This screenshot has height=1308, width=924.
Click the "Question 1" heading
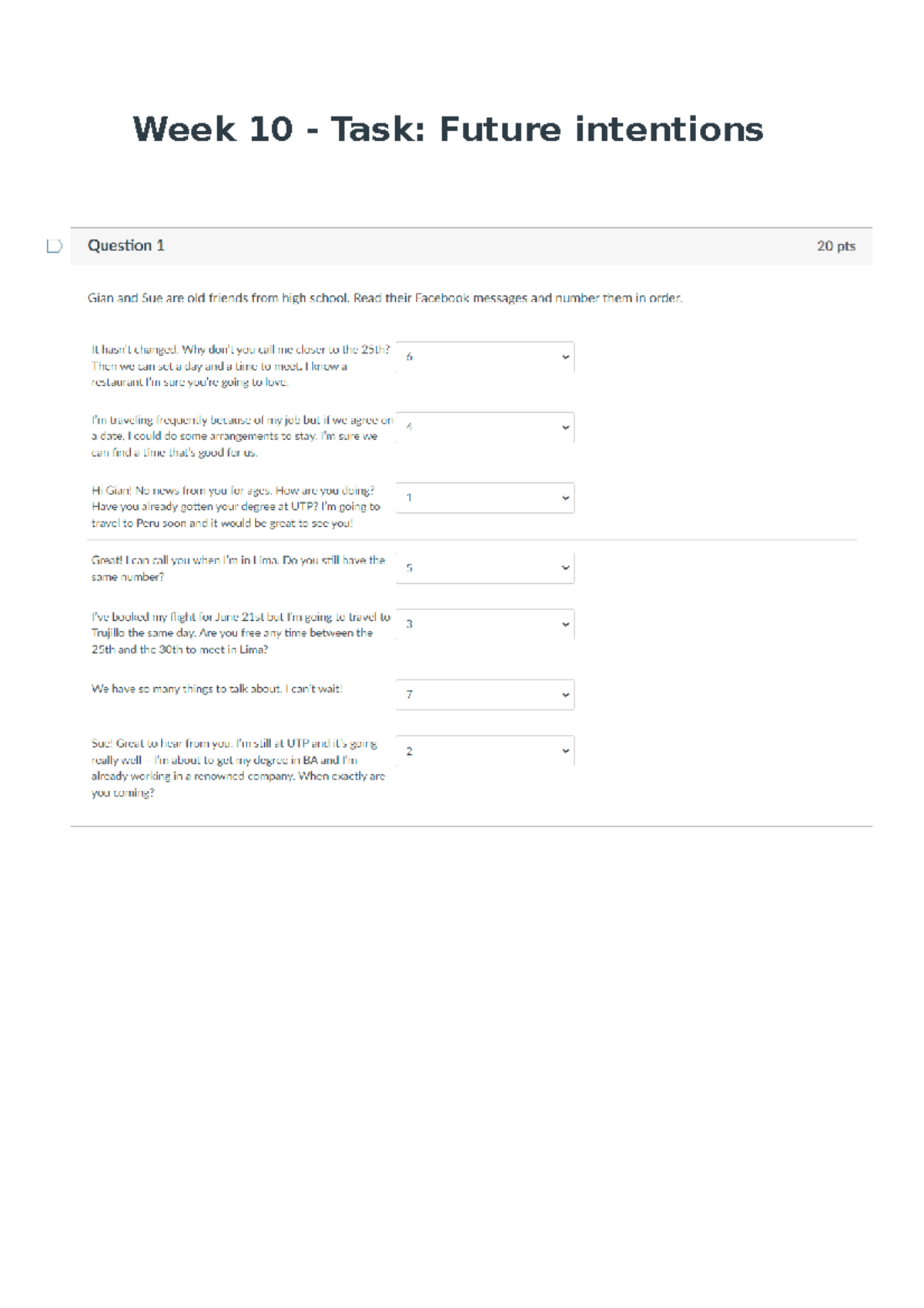tap(126, 246)
